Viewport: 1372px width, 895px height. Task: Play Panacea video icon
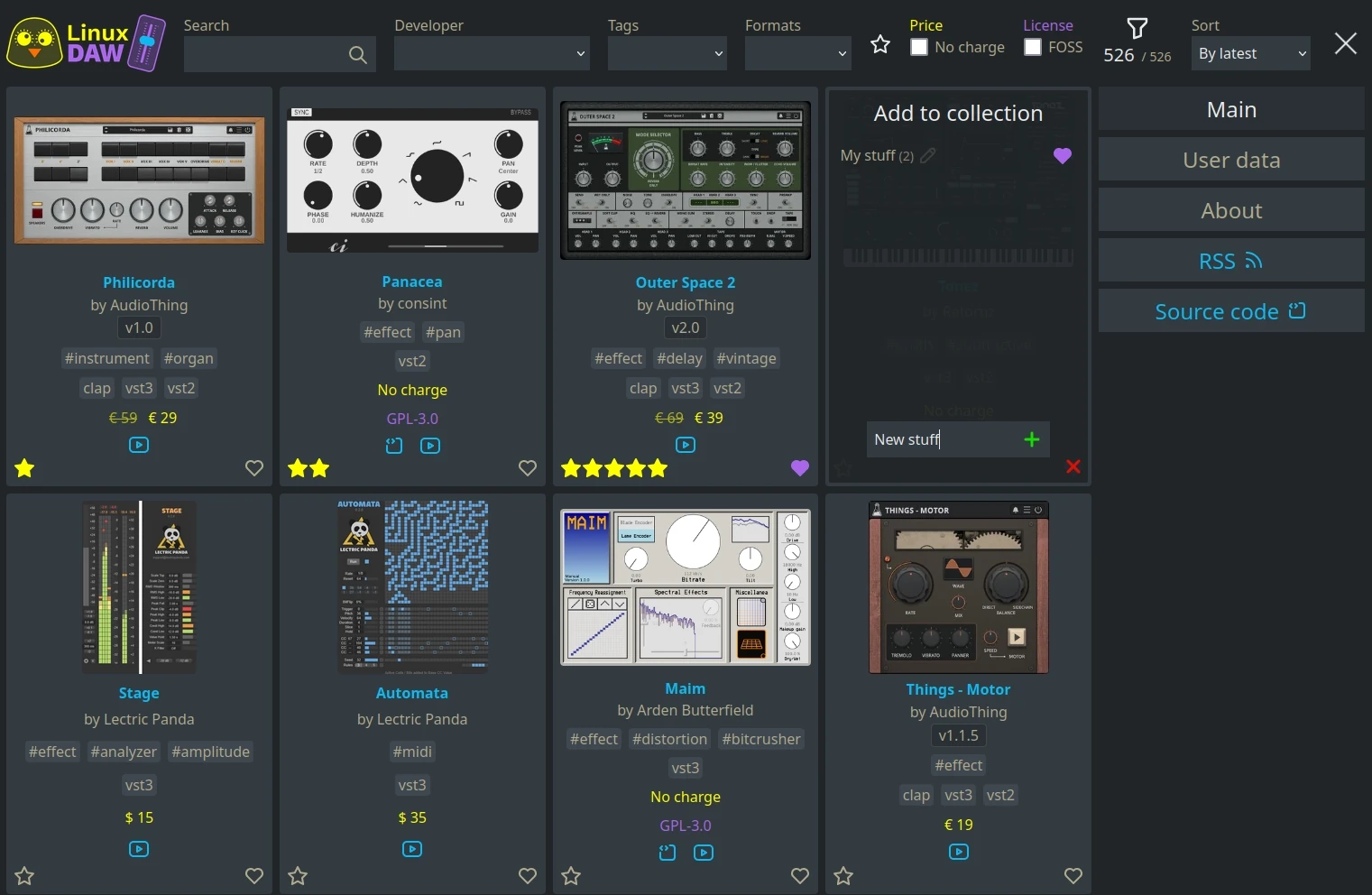[x=430, y=446]
